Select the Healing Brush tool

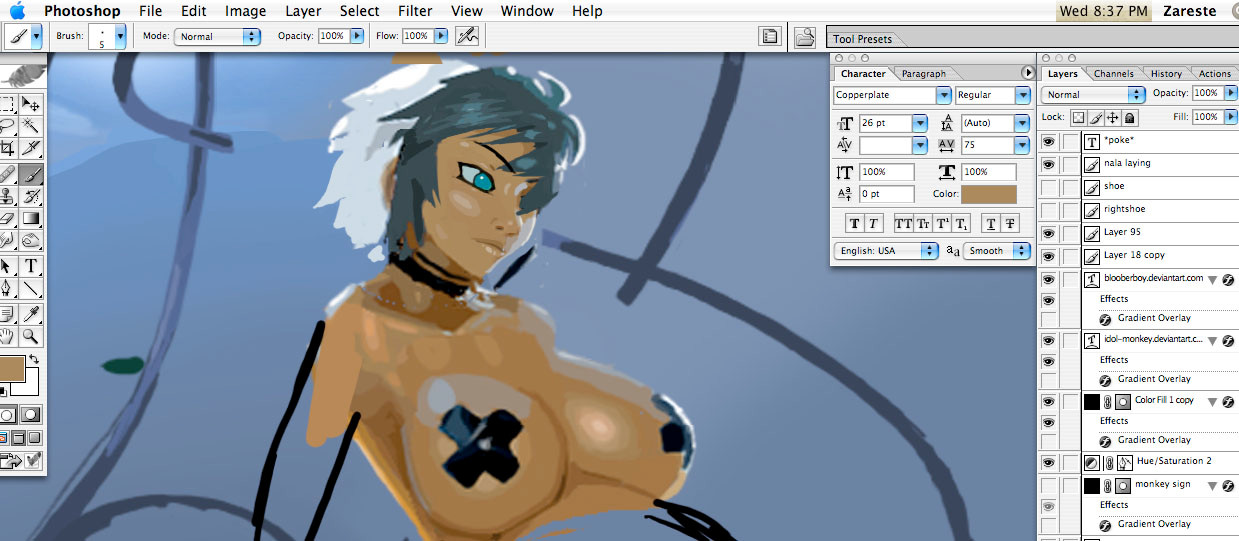7,174
